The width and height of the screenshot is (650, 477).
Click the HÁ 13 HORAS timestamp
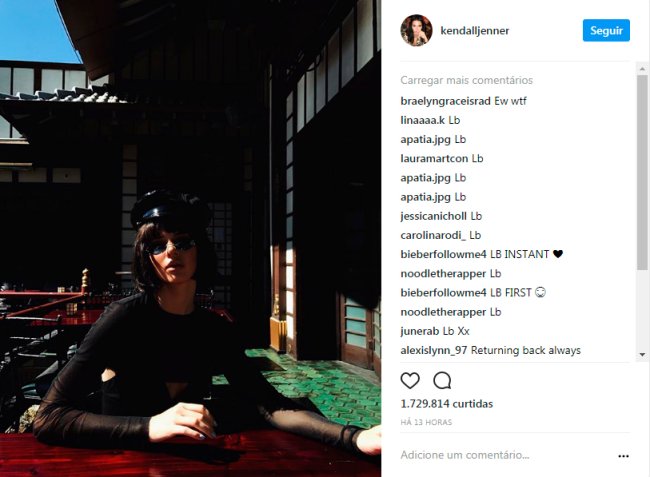coord(426,422)
